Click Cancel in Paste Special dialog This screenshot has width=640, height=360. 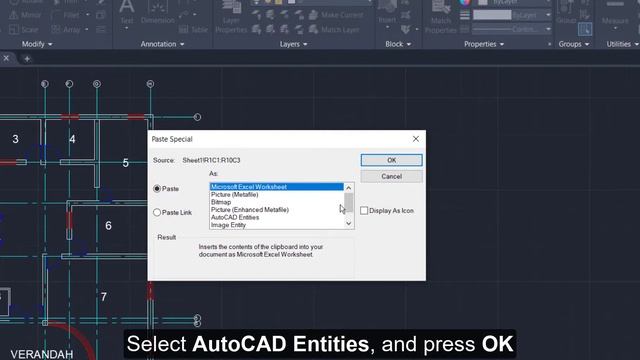tap(391, 176)
